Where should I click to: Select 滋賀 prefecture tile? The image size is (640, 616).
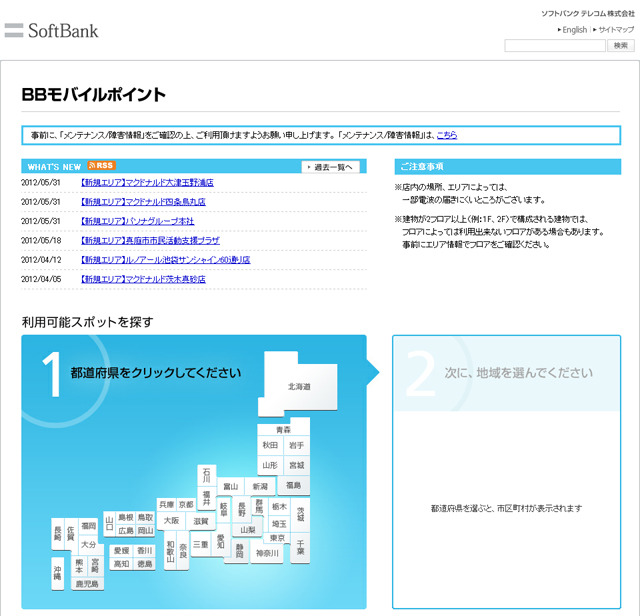click(201, 521)
